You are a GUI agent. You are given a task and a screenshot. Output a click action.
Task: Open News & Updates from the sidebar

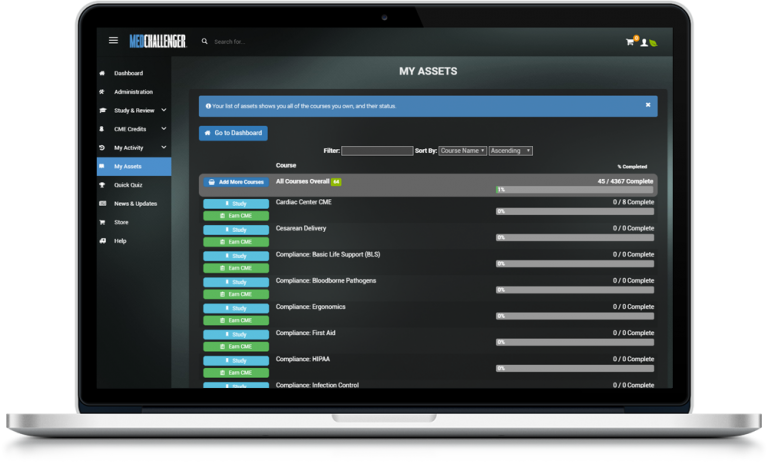[134, 204]
